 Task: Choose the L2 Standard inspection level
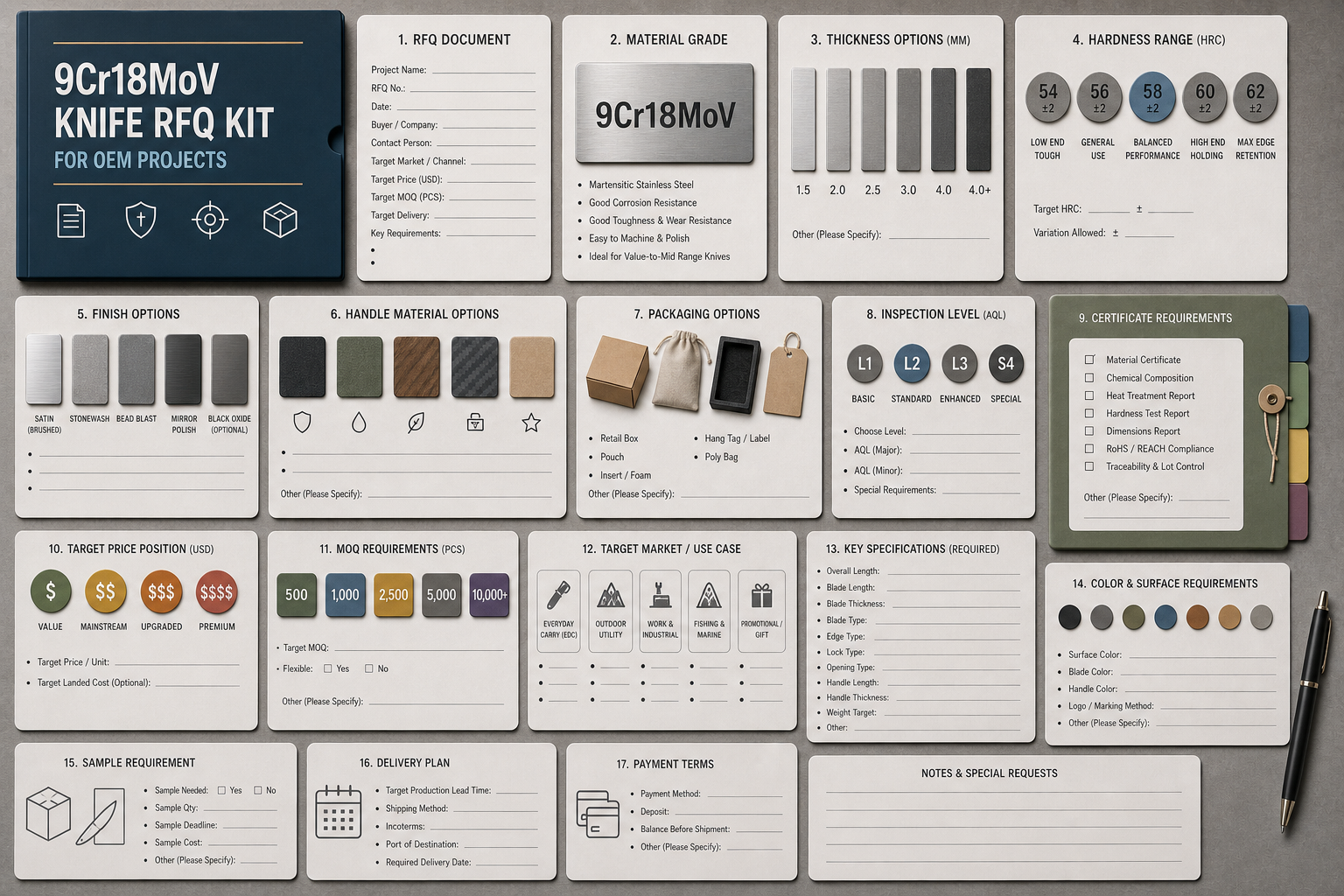click(x=912, y=364)
